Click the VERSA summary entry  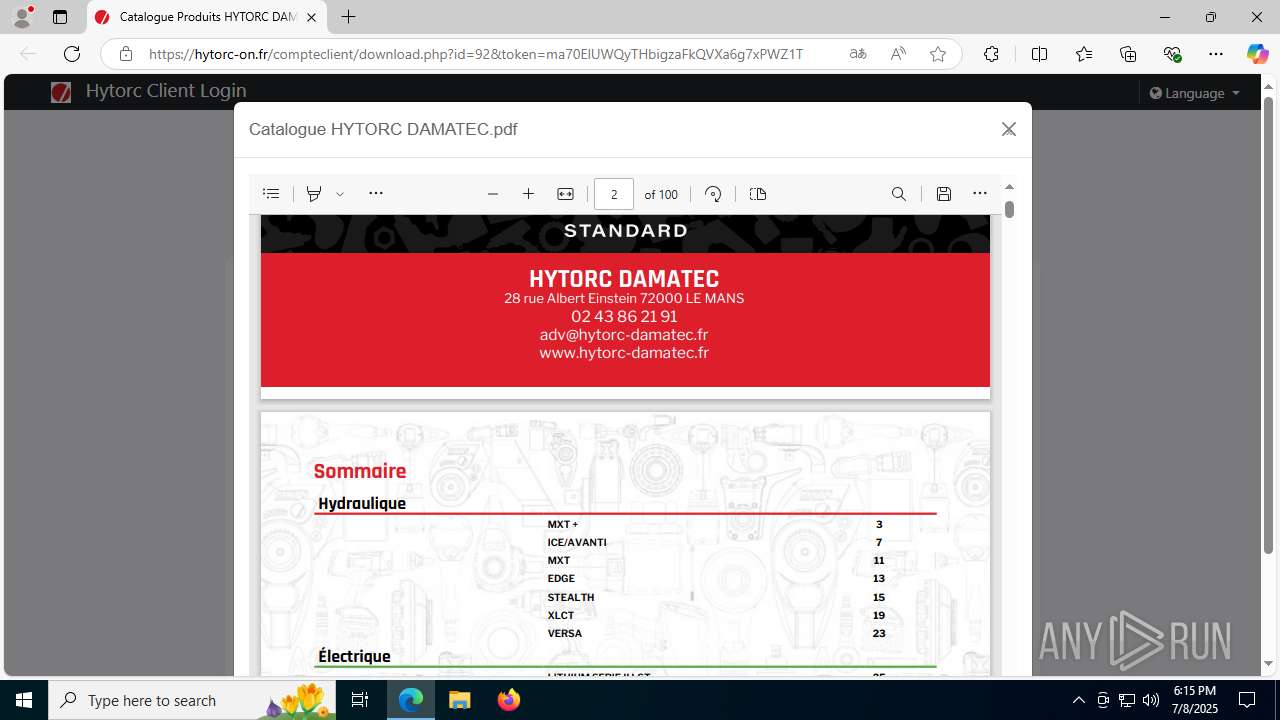click(x=565, y=633)
